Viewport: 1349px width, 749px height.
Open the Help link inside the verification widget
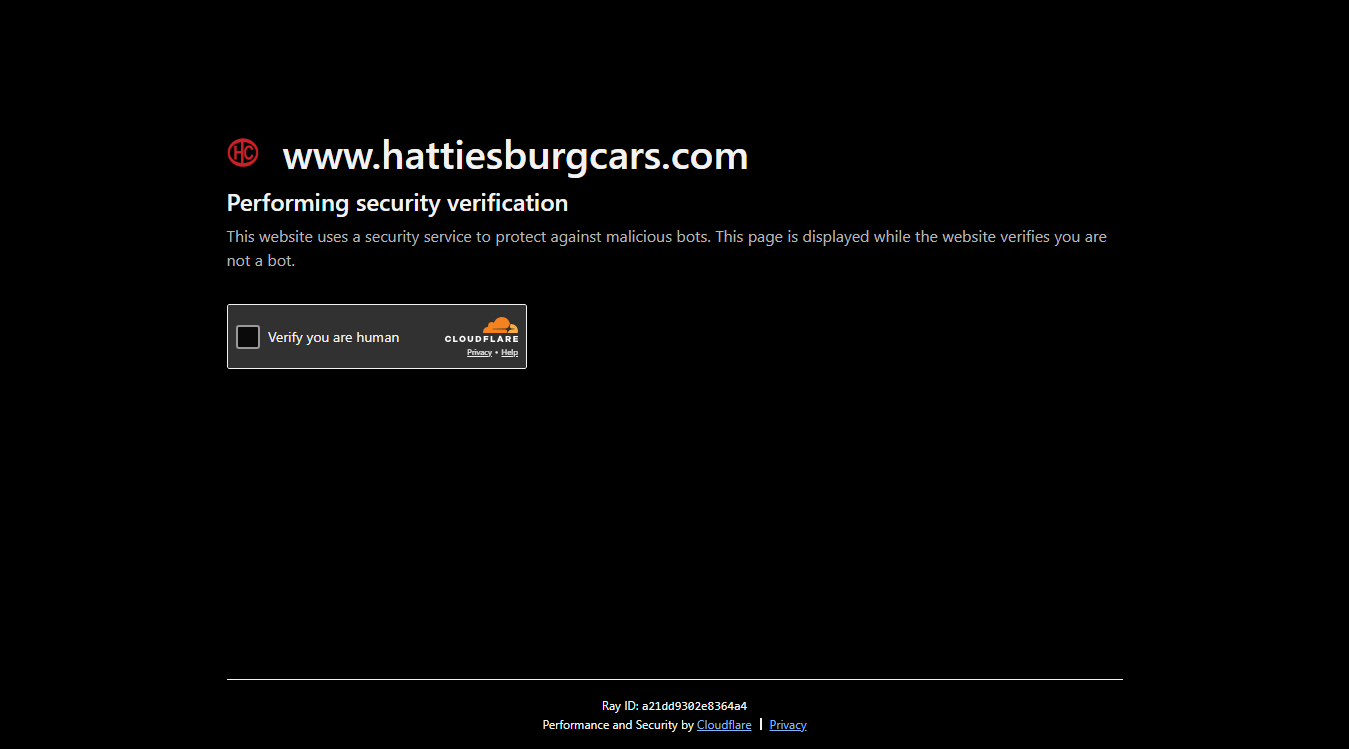pyautogui.click(x=510, y=353)
